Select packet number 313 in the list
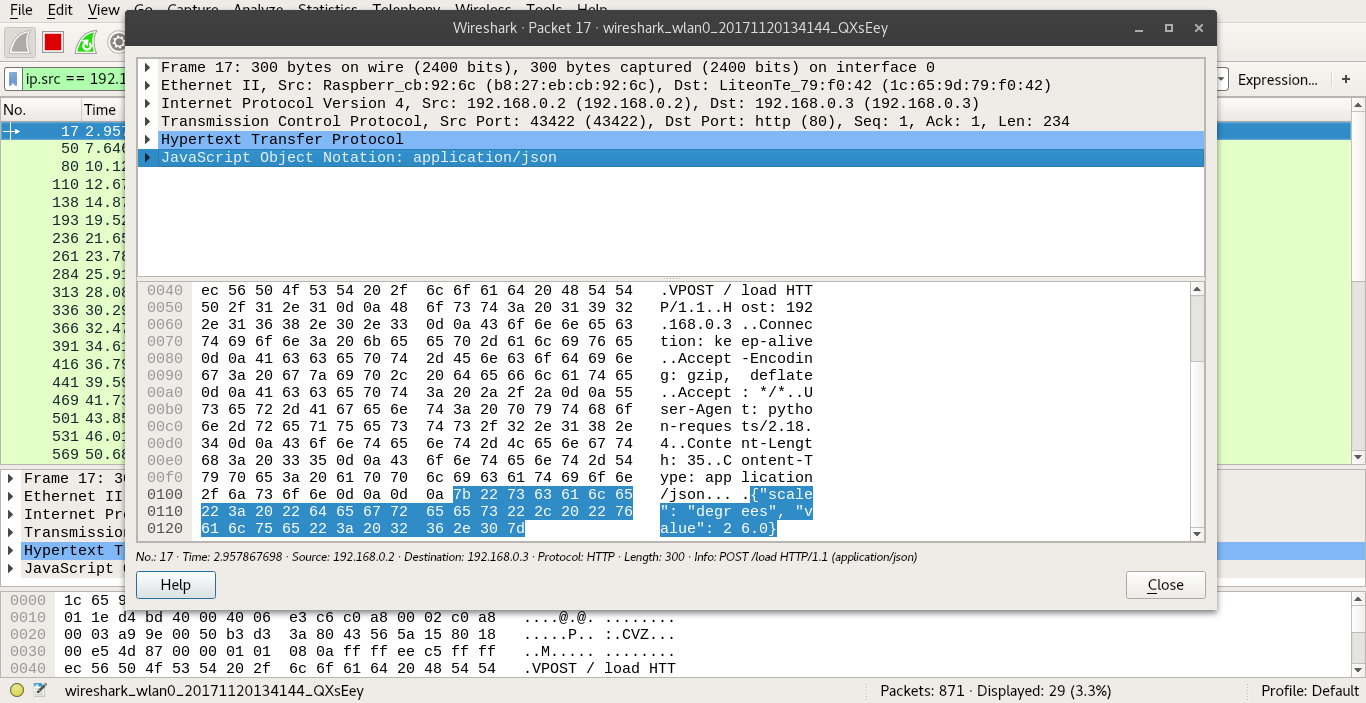The height and width of the screenshot is (703, 1366). pos(64,293)
